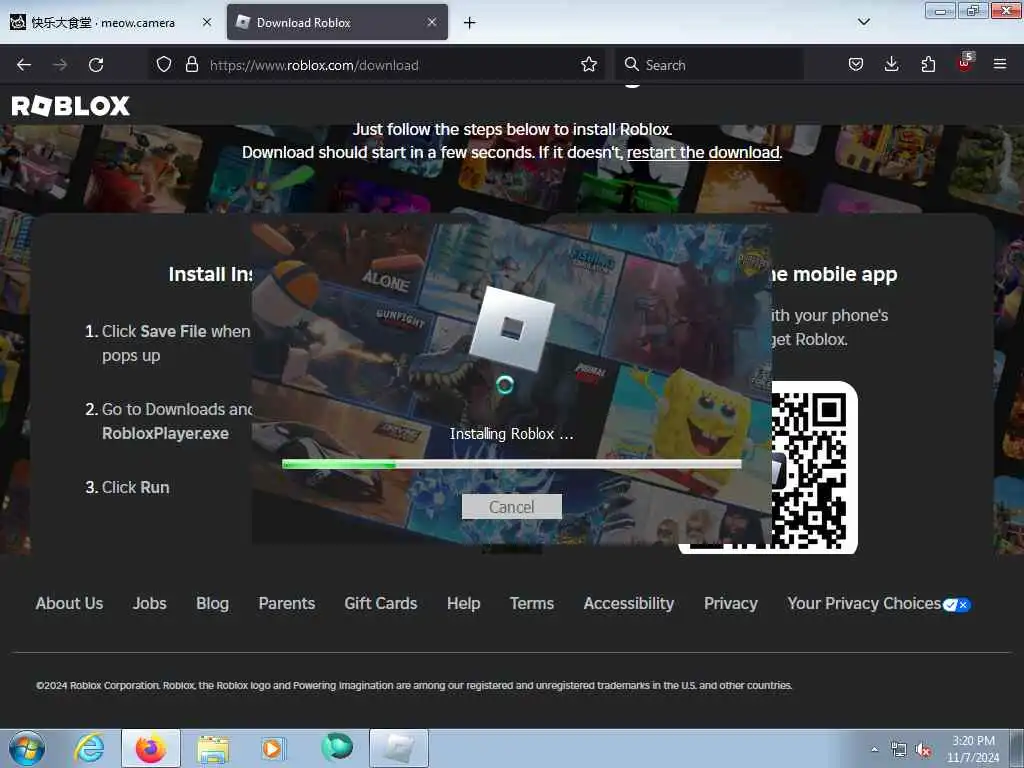Image resolution: width=1024 pixels, height=768 pixels.
Task: Select the Download Roblox tab
Action: (337, 23)
